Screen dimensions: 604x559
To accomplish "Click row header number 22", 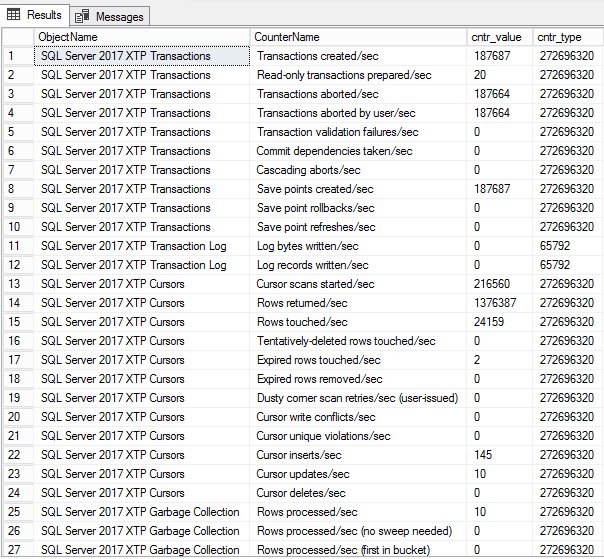I will [16, 455].
